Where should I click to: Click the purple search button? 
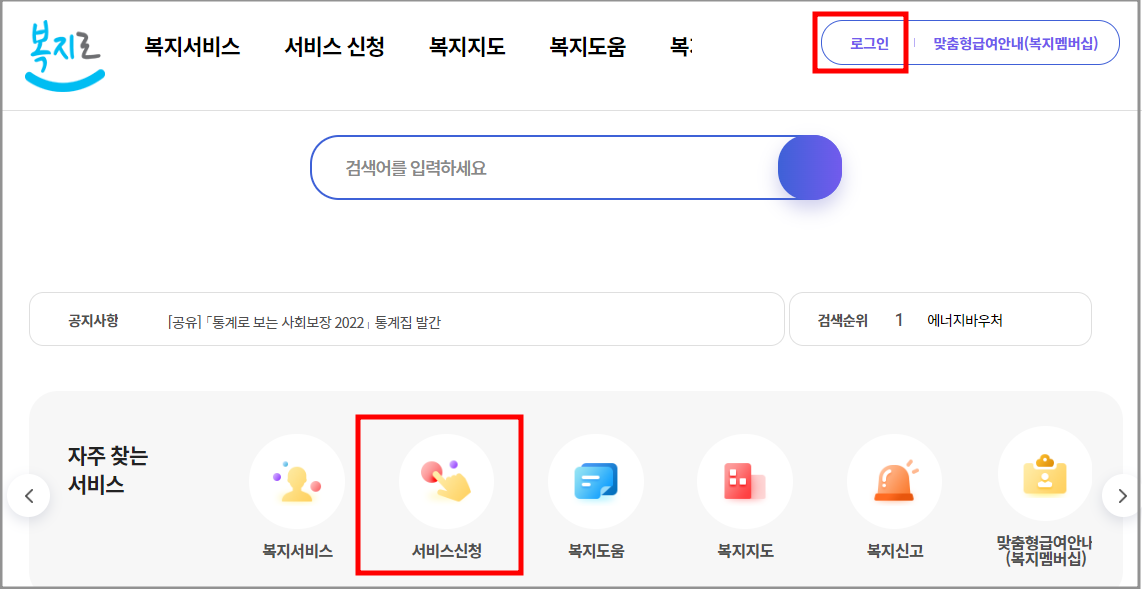[x=809, y=166]
